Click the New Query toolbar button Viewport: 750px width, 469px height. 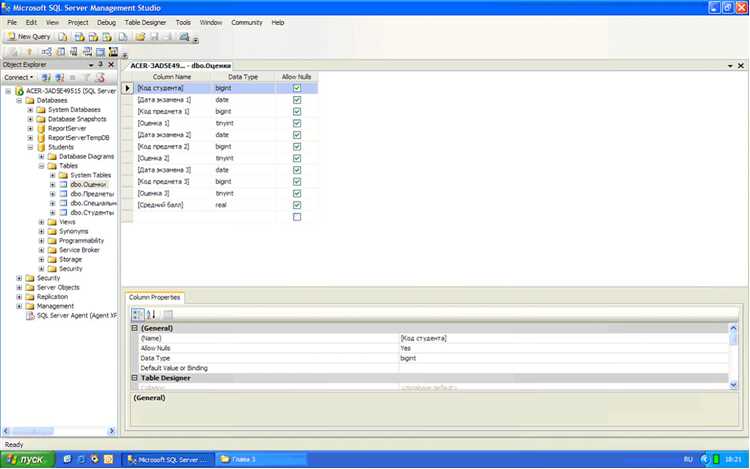28,37
